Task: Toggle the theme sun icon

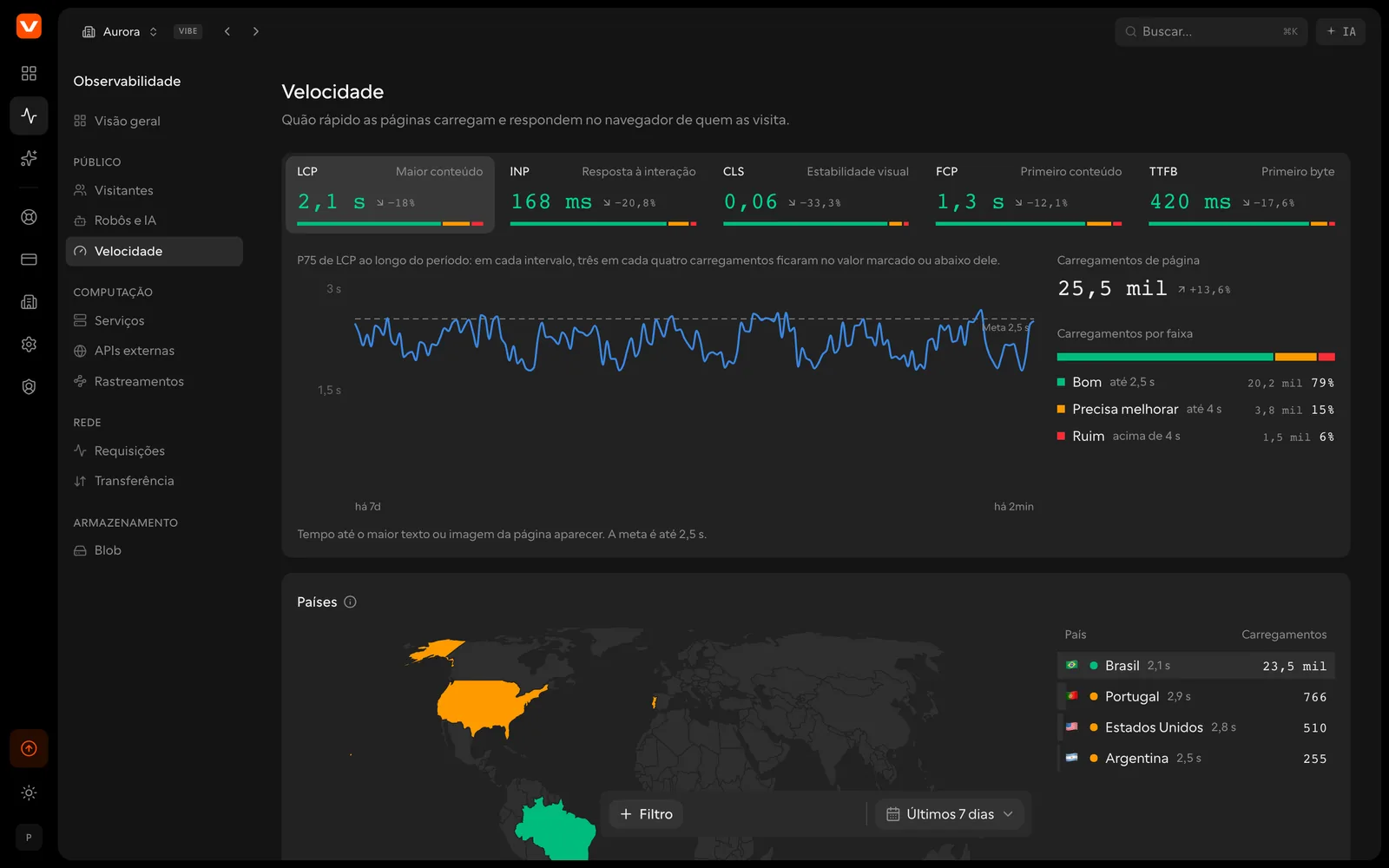Action: tap(29, 792)
